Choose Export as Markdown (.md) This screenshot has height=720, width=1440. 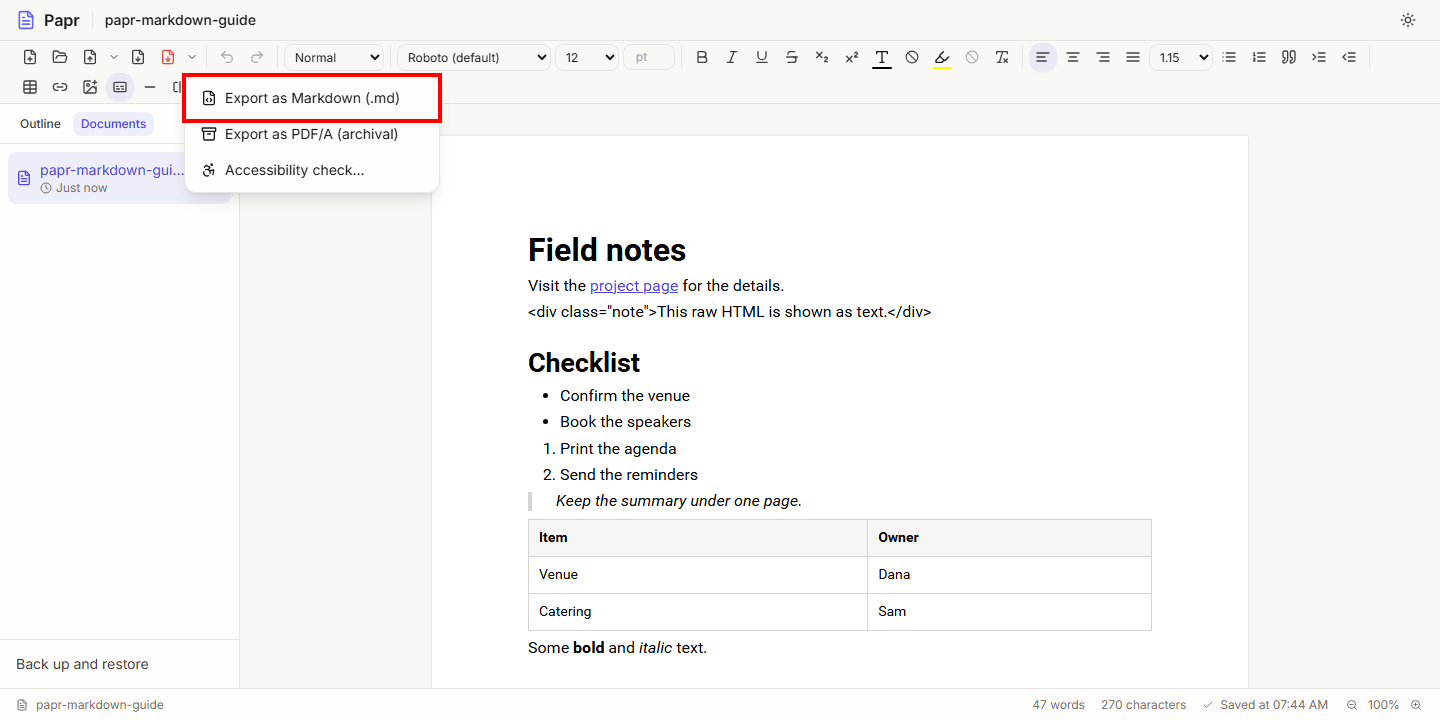point(312,98)
